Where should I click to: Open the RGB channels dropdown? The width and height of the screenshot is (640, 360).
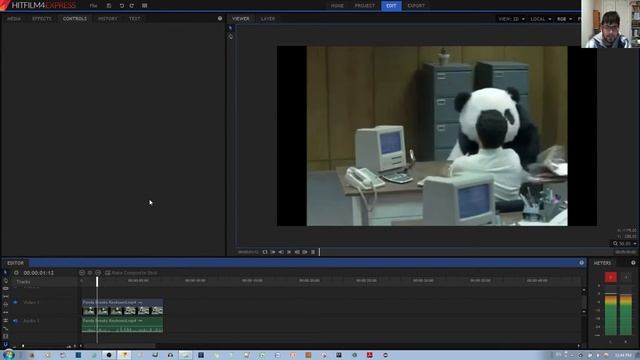pos(564,19)
